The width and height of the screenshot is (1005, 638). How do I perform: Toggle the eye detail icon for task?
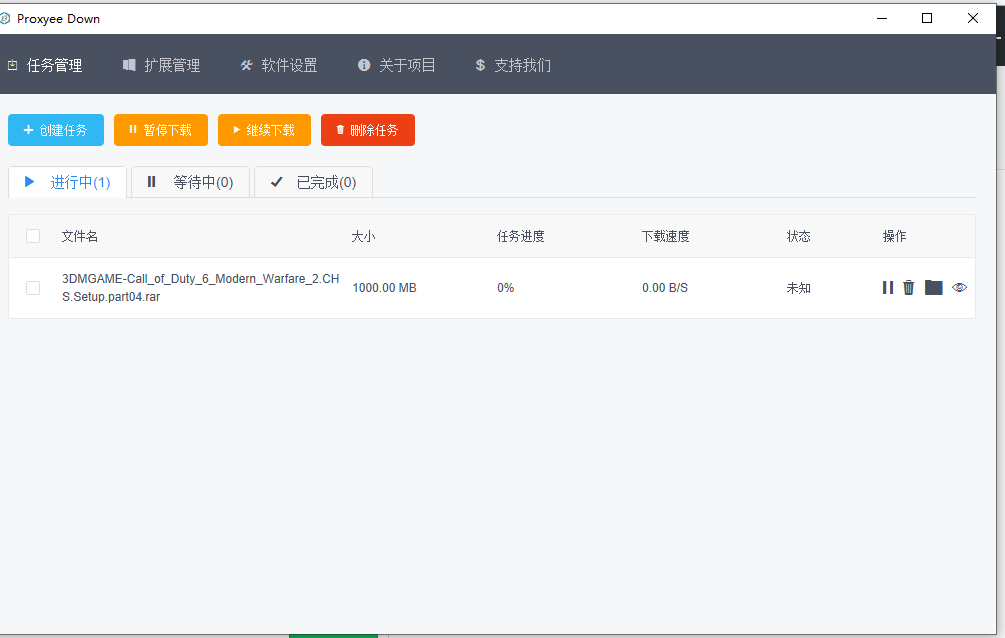coord(959,288)
